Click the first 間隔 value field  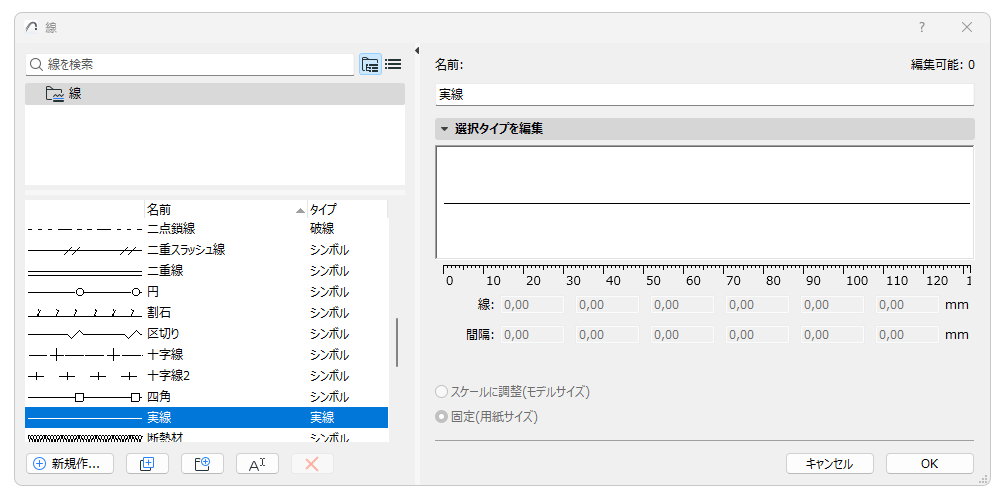[x=532, y=335]
